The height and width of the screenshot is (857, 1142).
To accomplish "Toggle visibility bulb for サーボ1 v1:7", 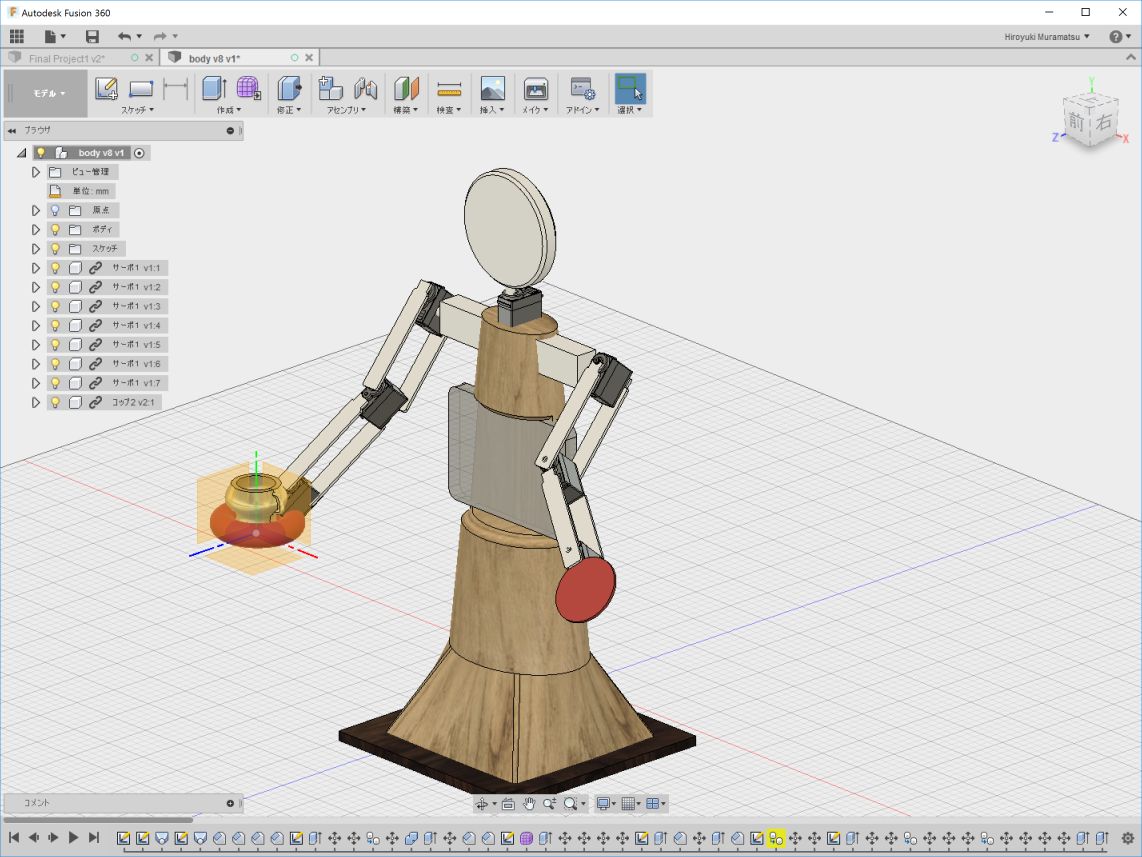I will click(x=55, y=383).
